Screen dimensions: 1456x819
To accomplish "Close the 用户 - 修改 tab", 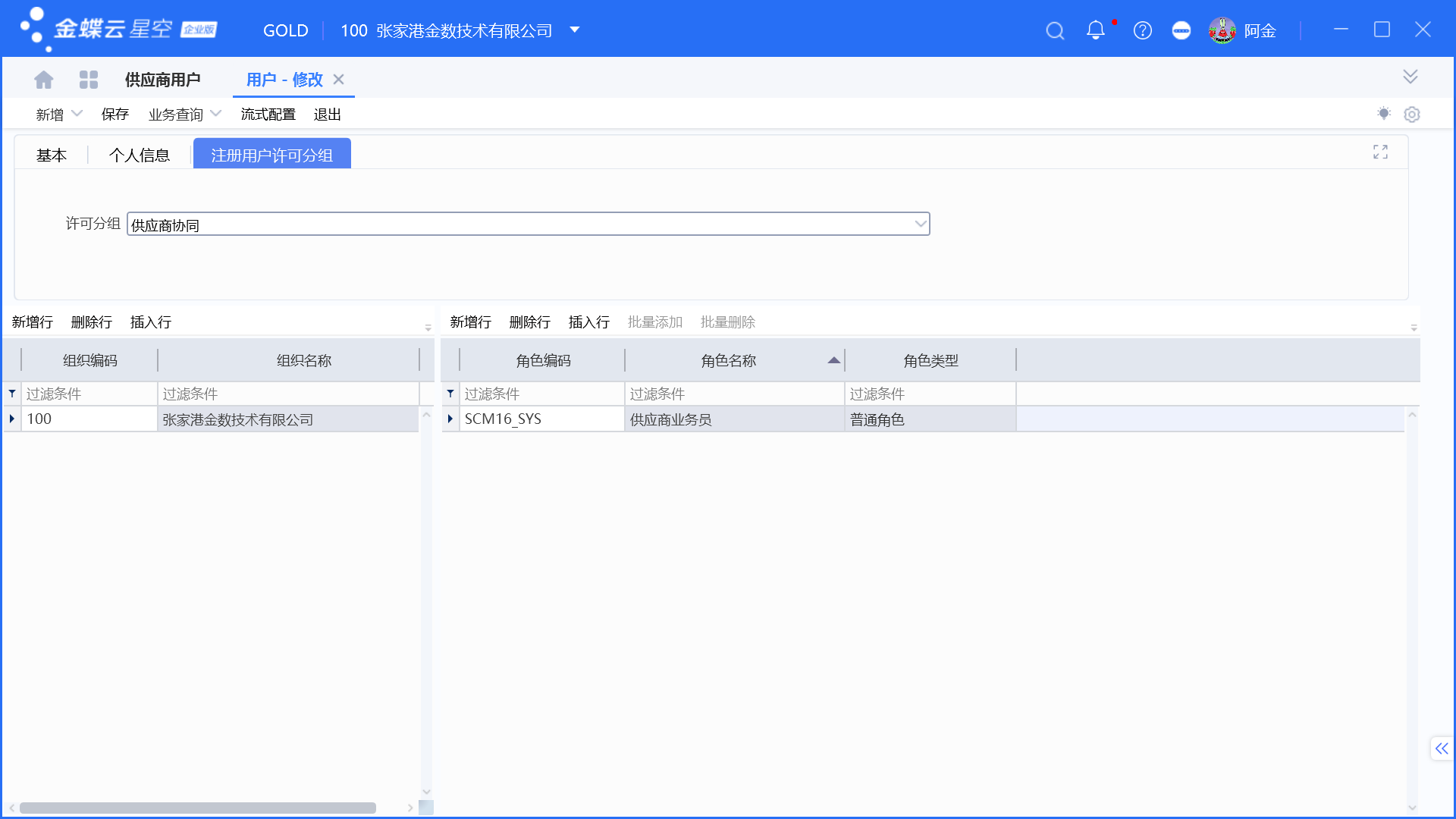I will 339,80.
